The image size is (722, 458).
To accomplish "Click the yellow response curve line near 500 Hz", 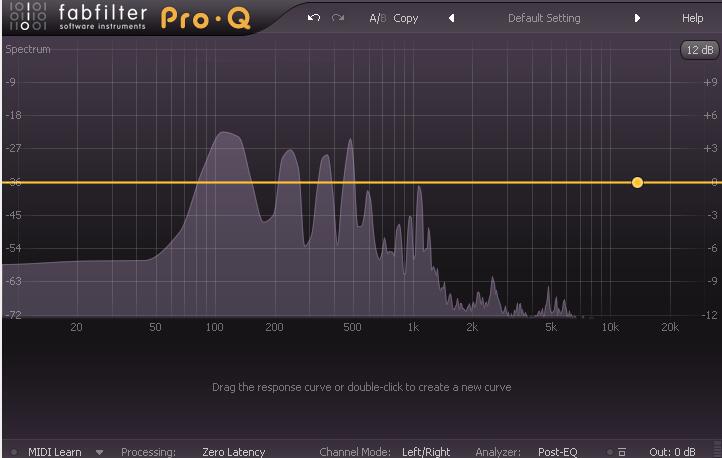I will pos(352,183).
